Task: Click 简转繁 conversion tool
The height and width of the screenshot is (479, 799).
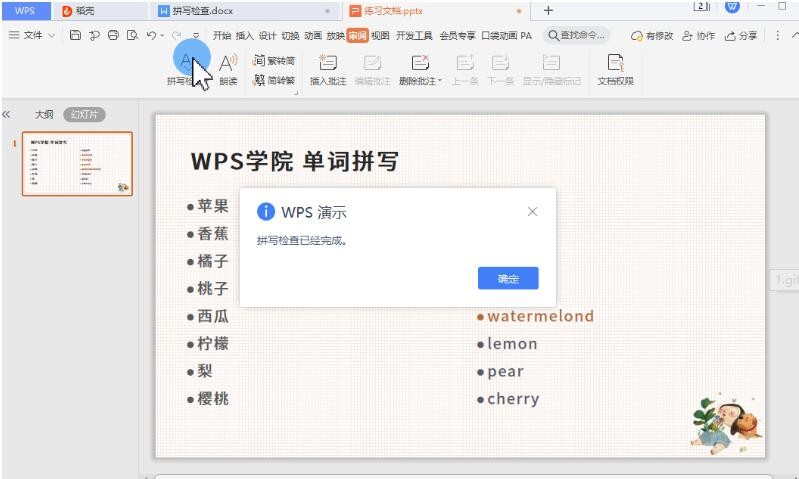Action: pyautogui.click(x=275, y=81)
